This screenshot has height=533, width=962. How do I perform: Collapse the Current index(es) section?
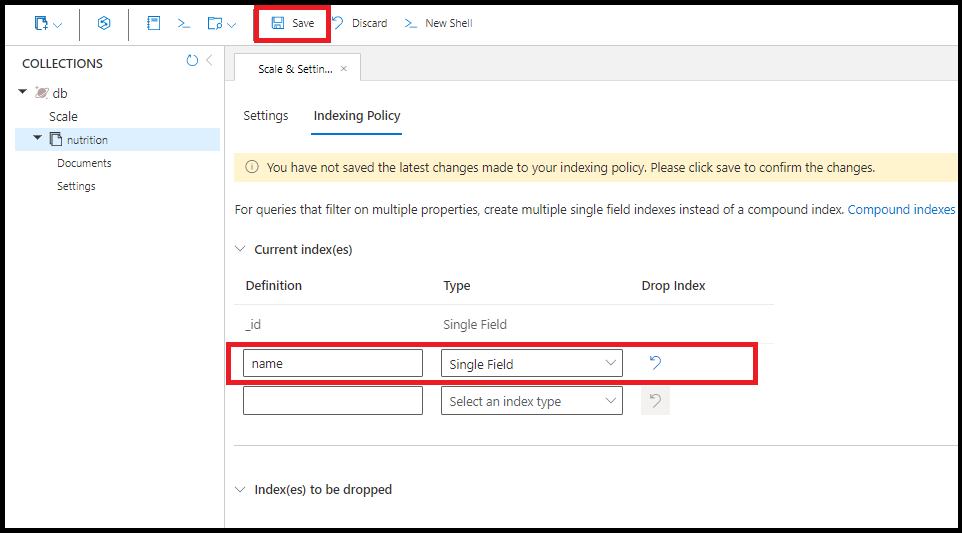coord(240,249)
